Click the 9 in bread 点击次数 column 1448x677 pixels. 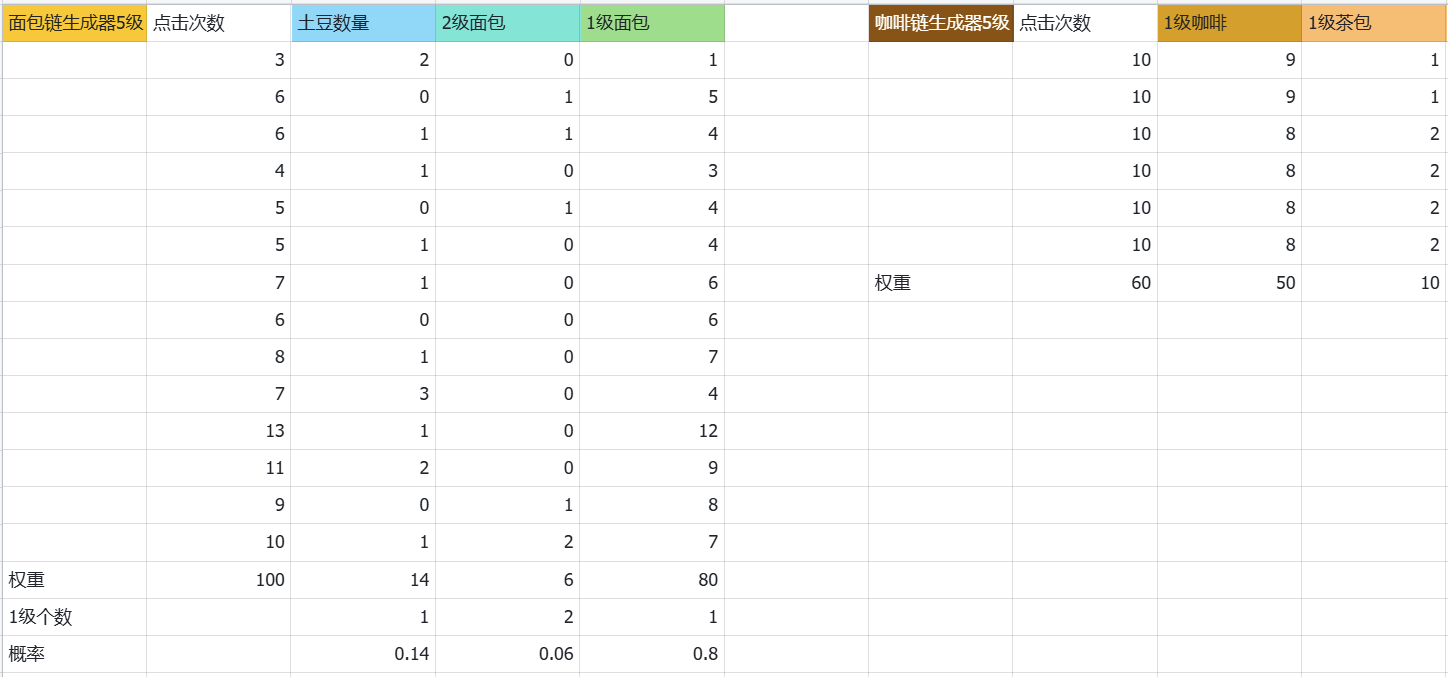click(219, 505)
